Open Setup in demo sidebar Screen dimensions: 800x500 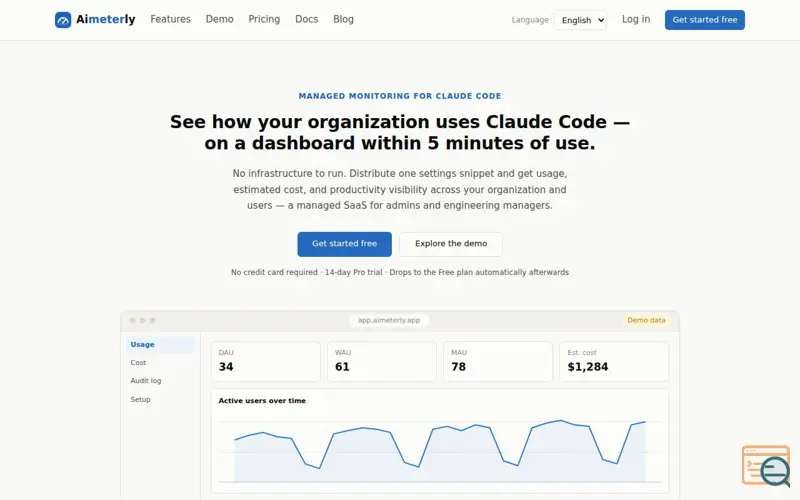140,399
